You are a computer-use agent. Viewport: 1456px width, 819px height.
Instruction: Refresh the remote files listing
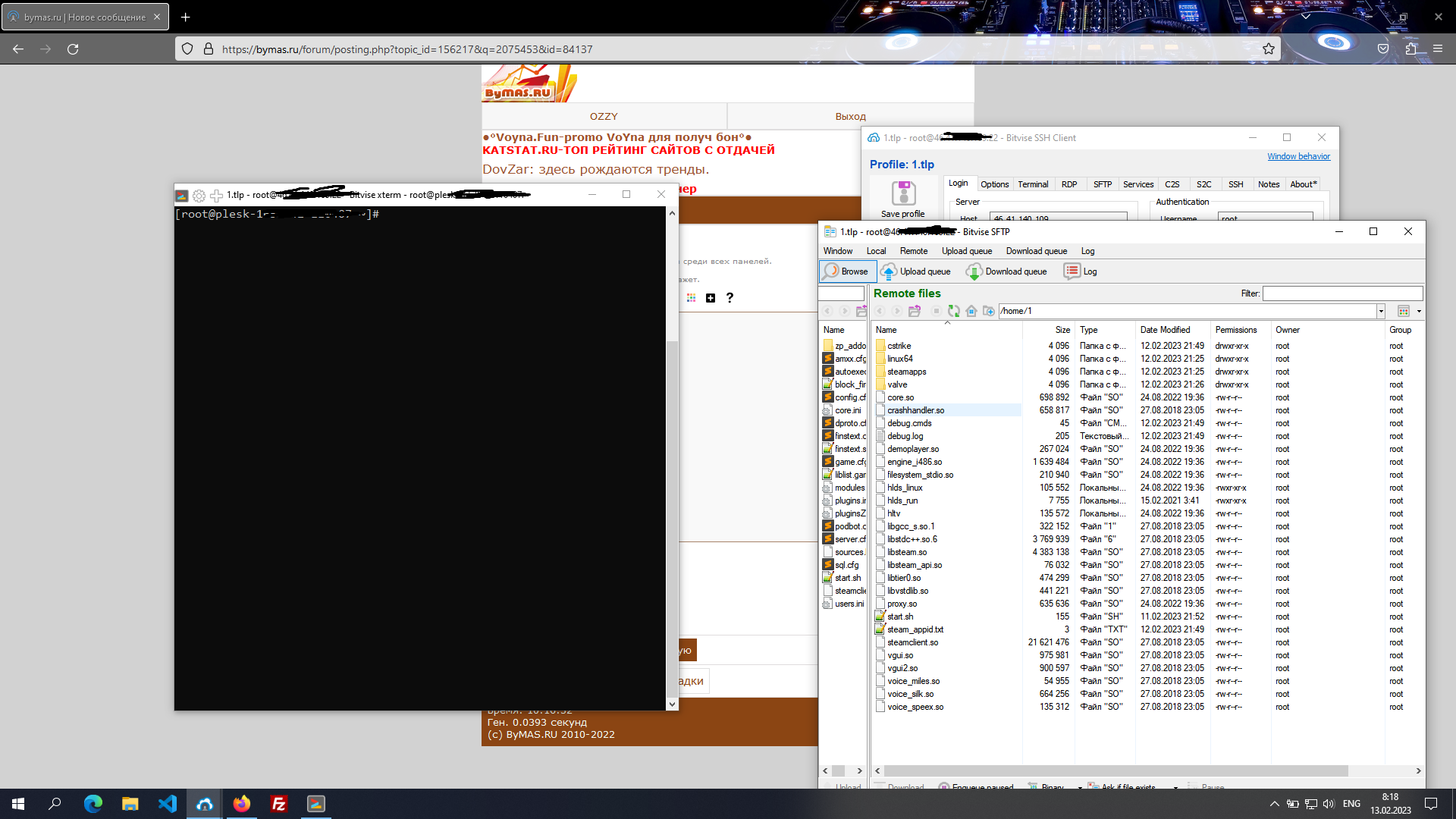(954, 311)
